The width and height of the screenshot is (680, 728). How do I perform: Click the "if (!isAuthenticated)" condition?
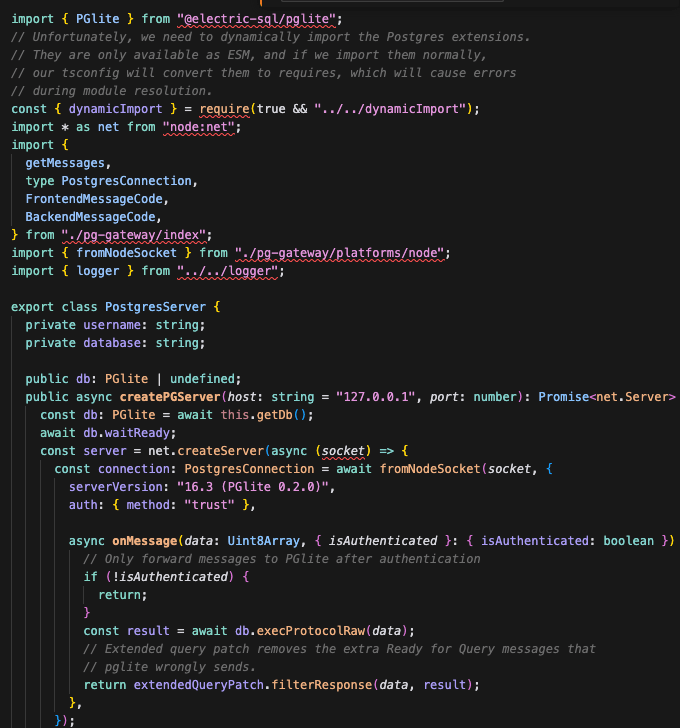coord(159,578)
